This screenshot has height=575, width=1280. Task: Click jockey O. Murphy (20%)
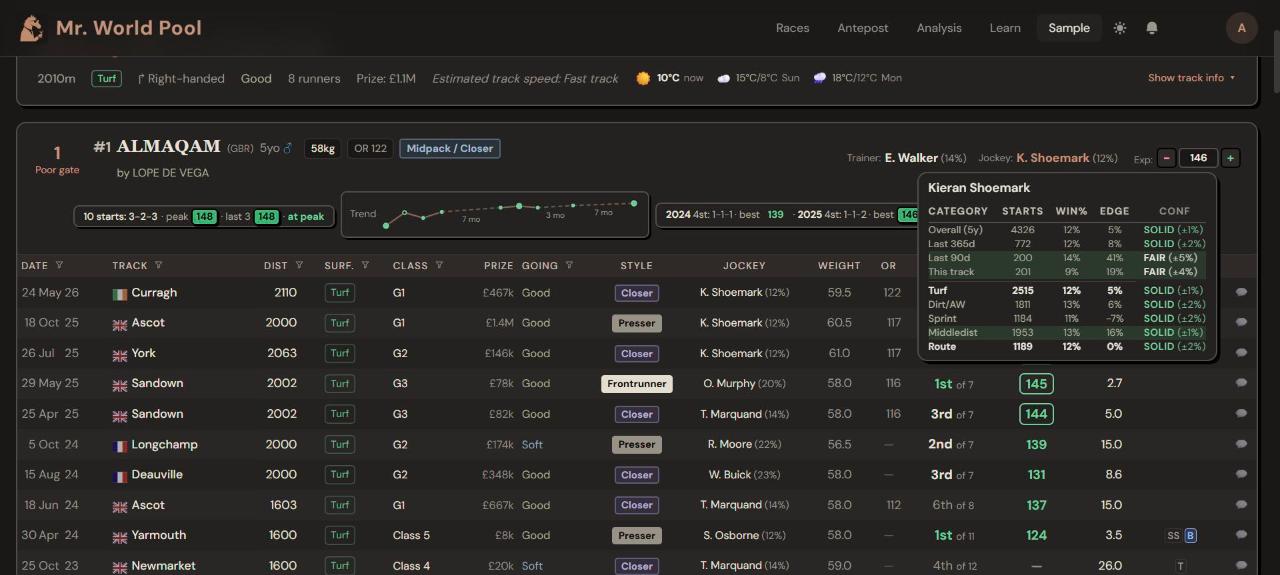pos(744,384)
